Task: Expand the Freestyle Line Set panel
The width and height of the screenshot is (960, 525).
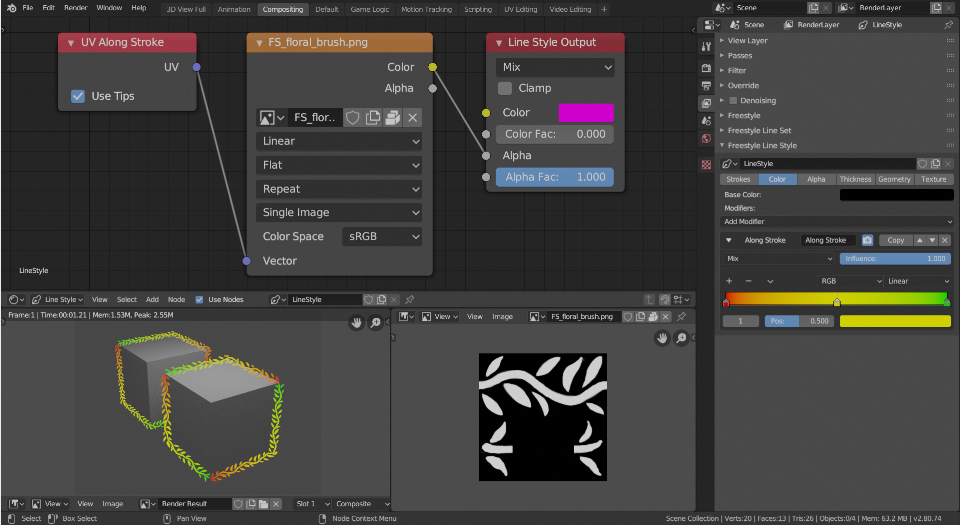Action: click(x=759, y=130)
